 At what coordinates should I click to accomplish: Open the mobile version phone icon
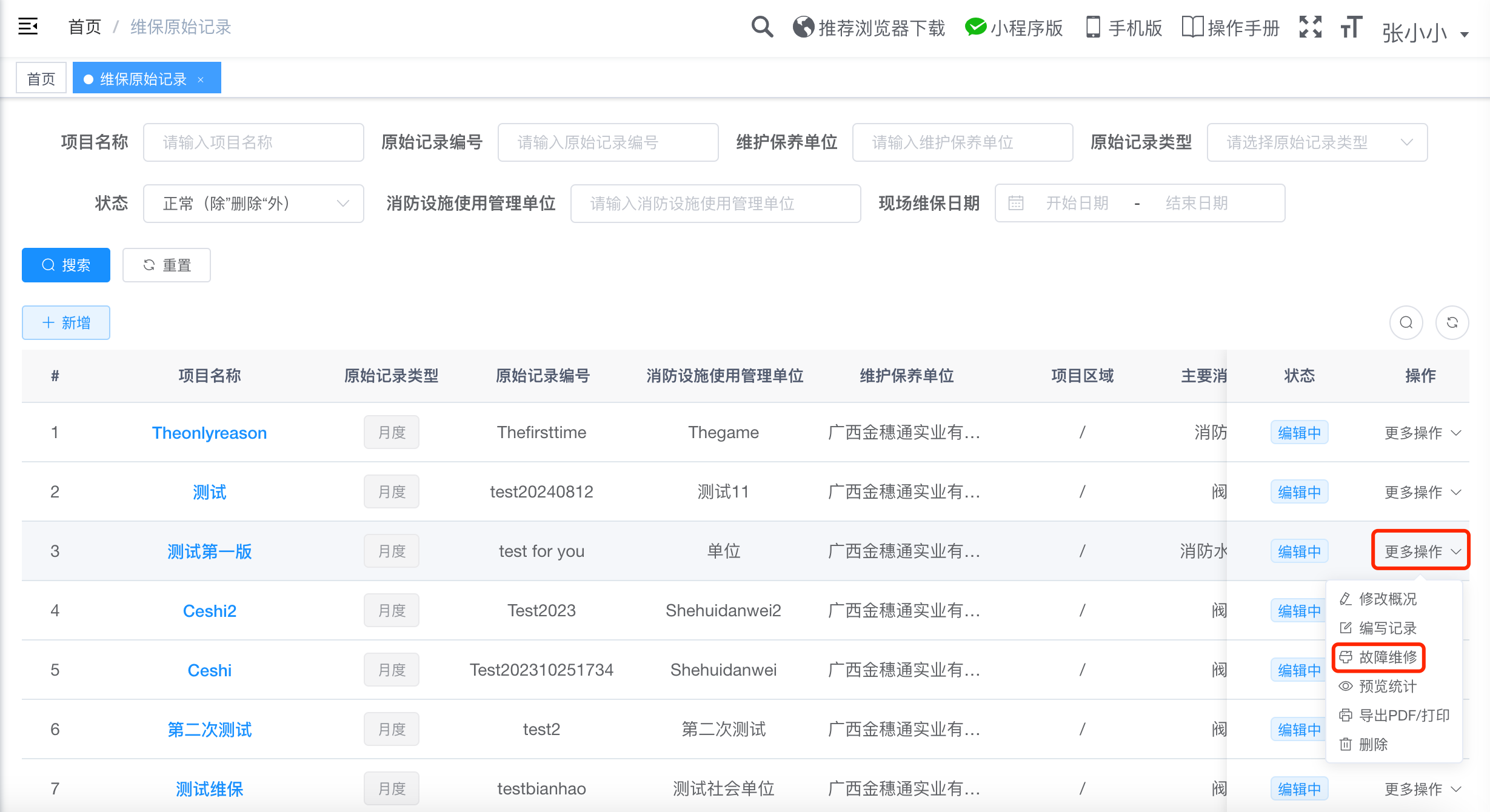(1093, 27)
